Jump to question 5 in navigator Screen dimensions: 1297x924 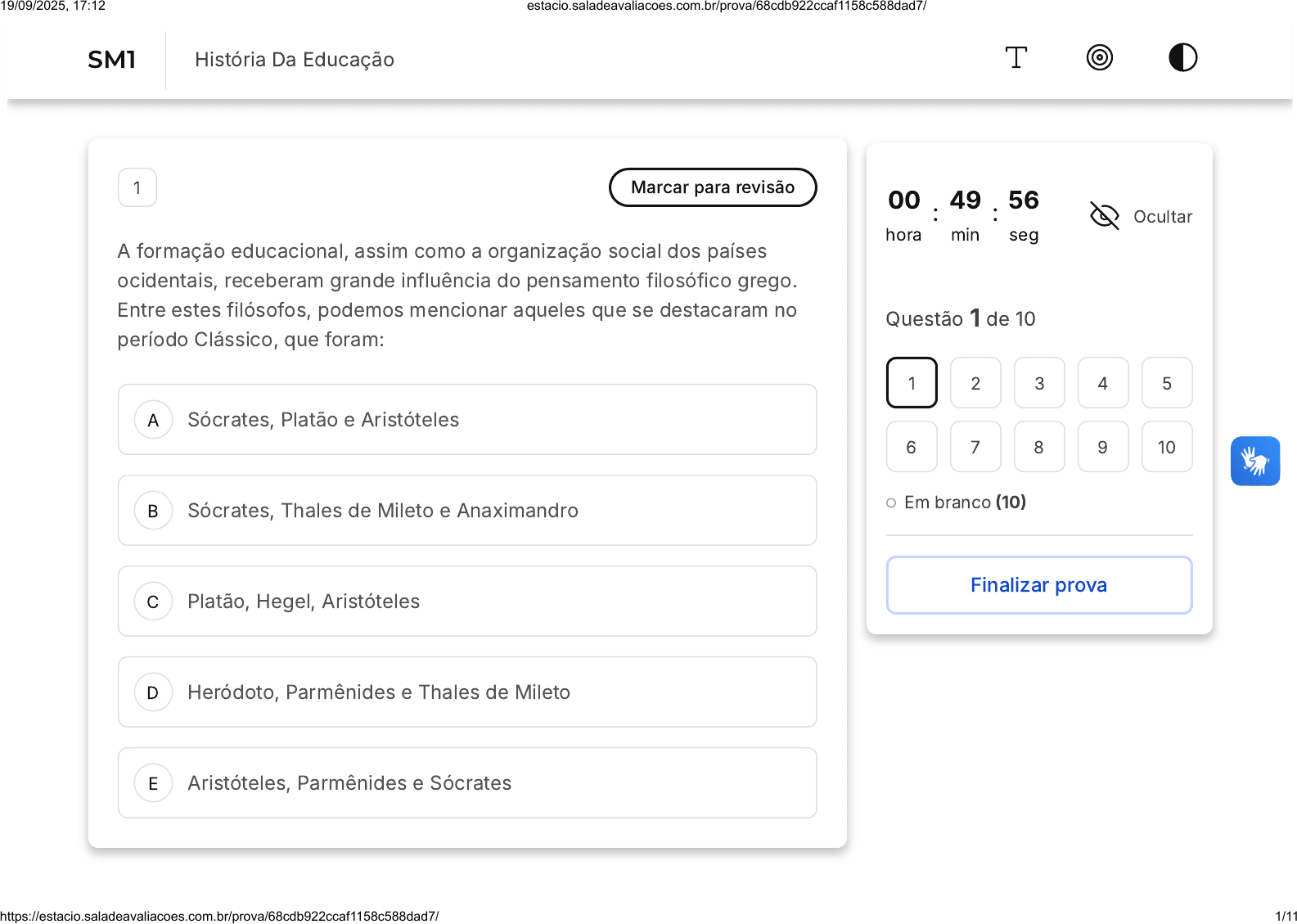[x=1166, y=383]
